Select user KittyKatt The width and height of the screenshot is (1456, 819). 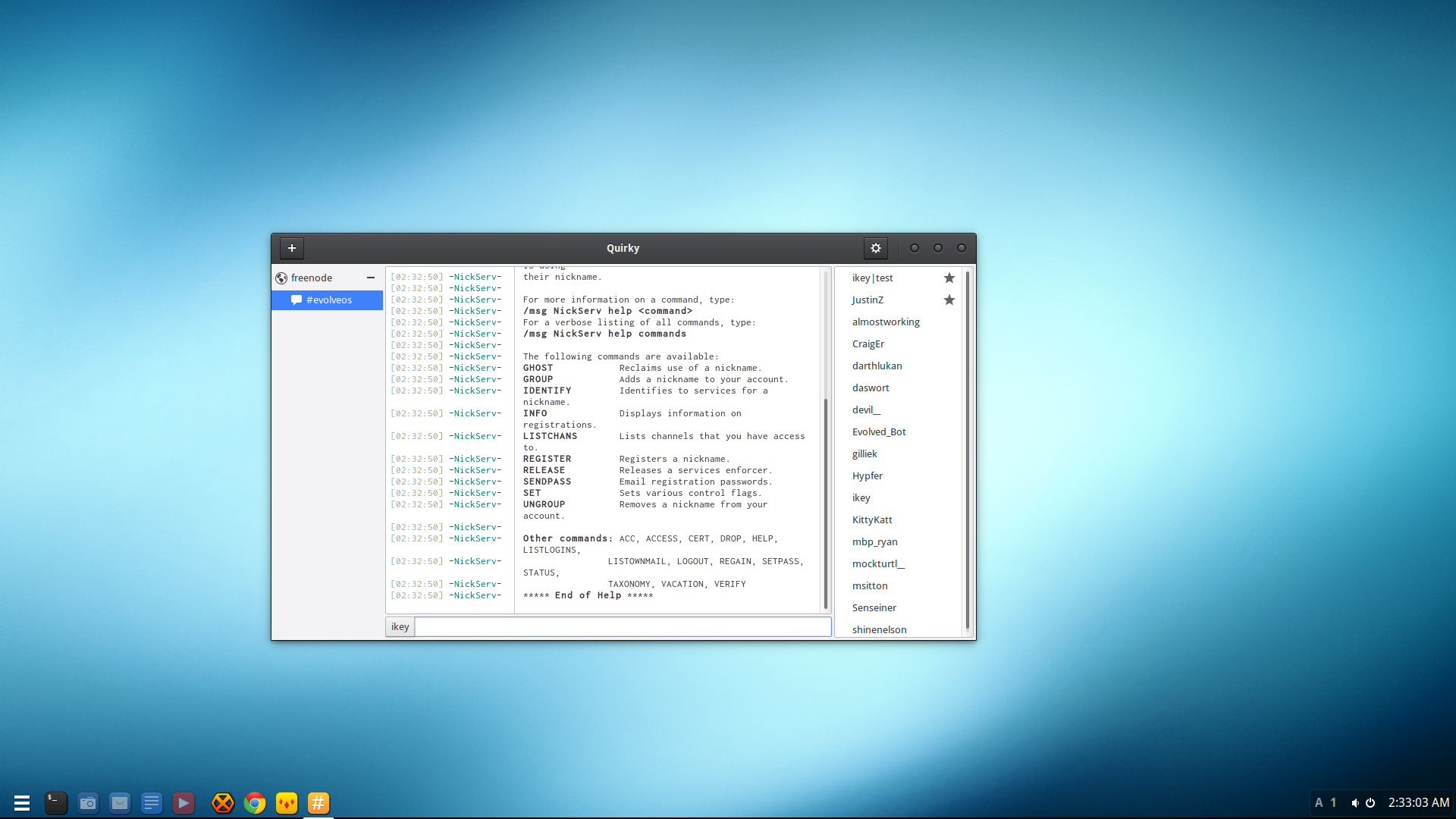899,519
